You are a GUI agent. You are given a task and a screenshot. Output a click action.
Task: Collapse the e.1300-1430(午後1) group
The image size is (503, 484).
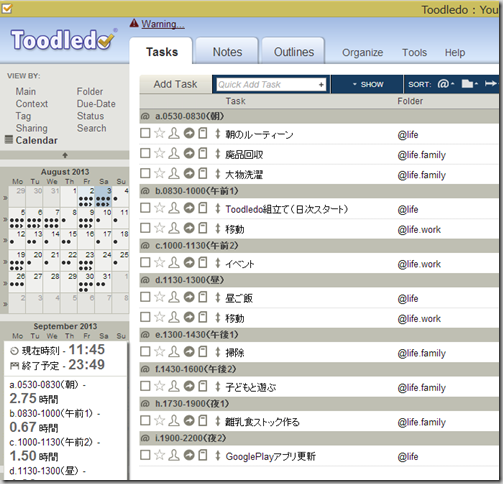tap(319, 335)
